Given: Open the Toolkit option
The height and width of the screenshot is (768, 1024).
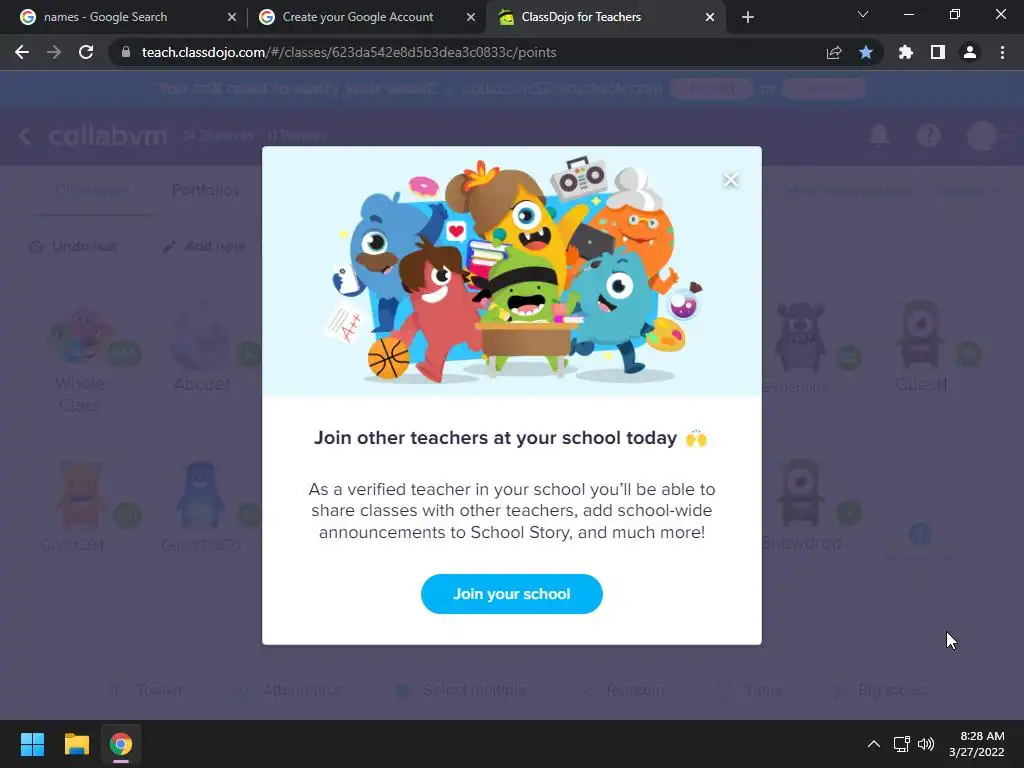Looking at the screenshot, I should [x=146, y=690].
